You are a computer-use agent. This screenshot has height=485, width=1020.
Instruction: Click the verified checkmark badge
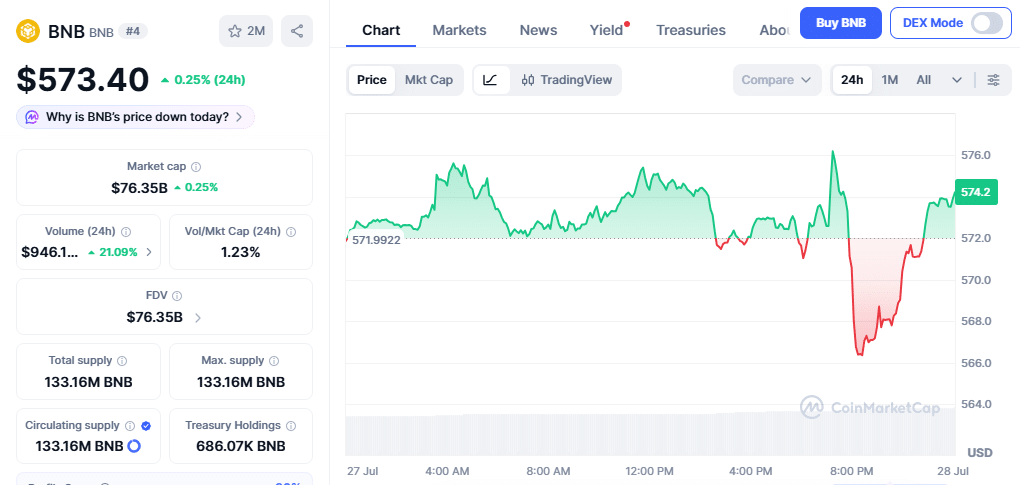(x=146, y=426)
